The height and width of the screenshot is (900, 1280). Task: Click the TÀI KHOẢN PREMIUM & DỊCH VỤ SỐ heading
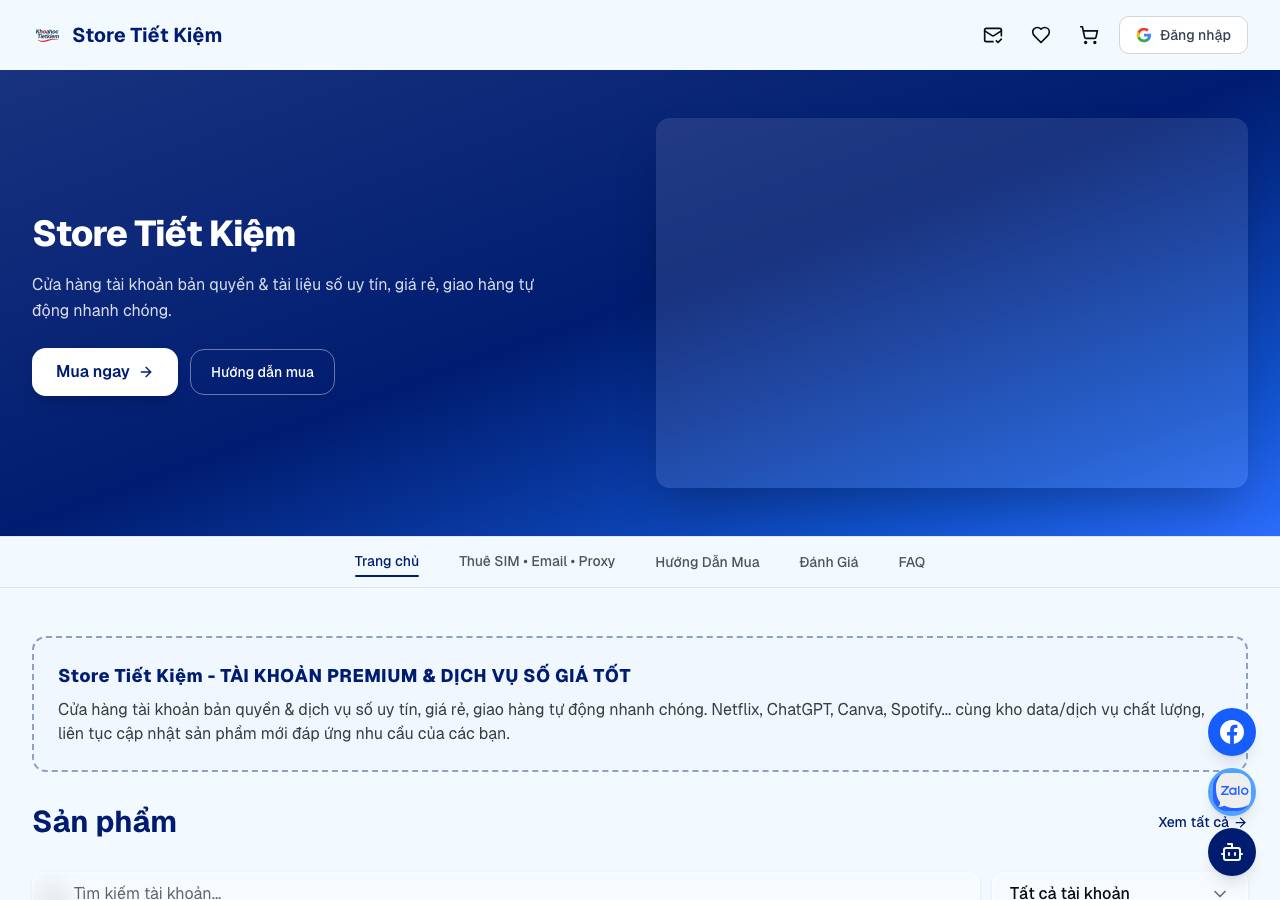pos(344,675)
